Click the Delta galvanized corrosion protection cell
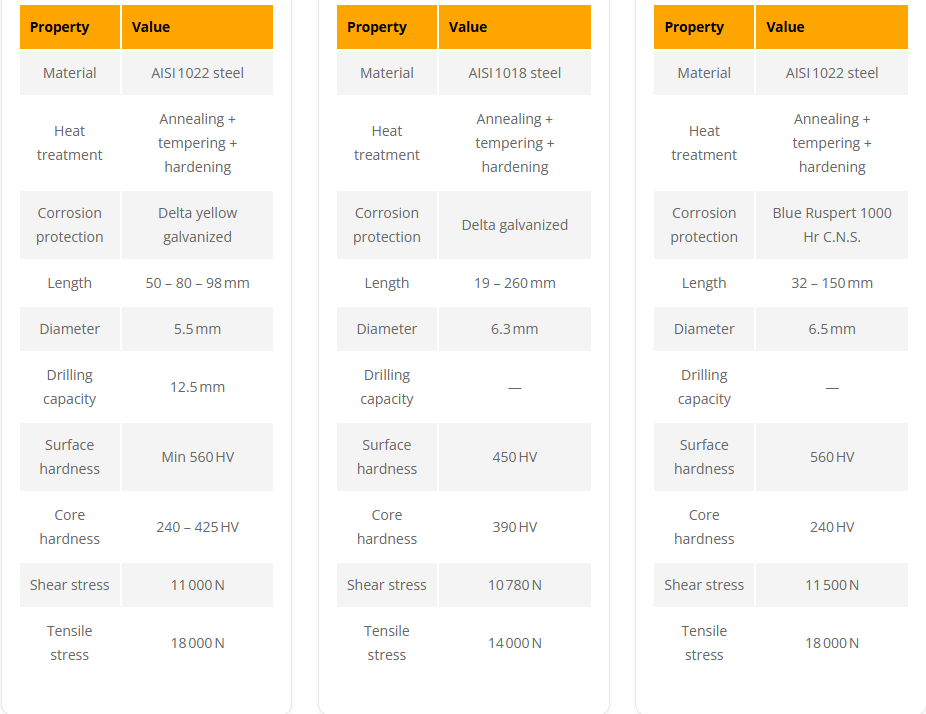This screenshot has height=714, width=926. [514, 225]
